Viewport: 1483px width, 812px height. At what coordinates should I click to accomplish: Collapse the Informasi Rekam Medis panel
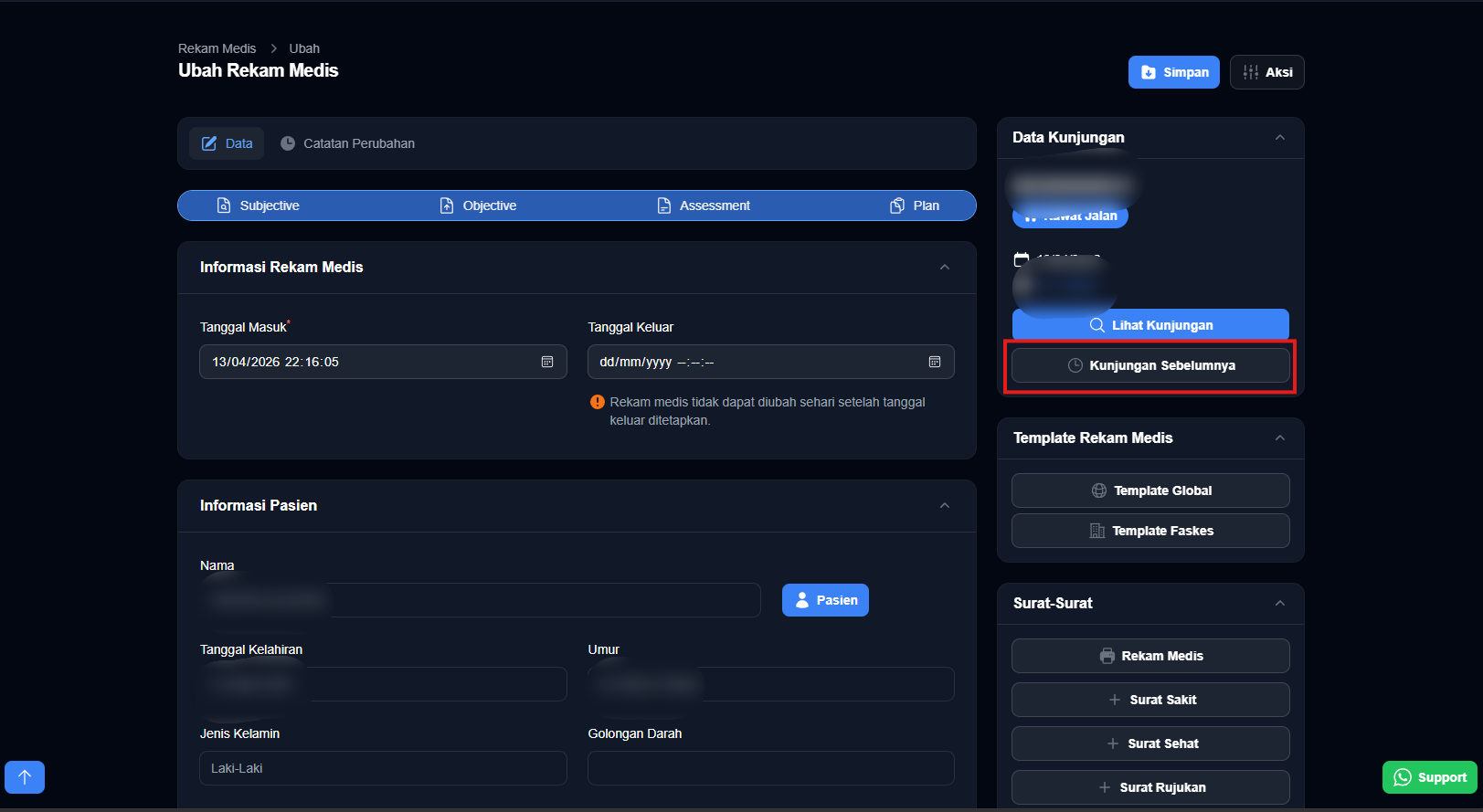[945, 268]
